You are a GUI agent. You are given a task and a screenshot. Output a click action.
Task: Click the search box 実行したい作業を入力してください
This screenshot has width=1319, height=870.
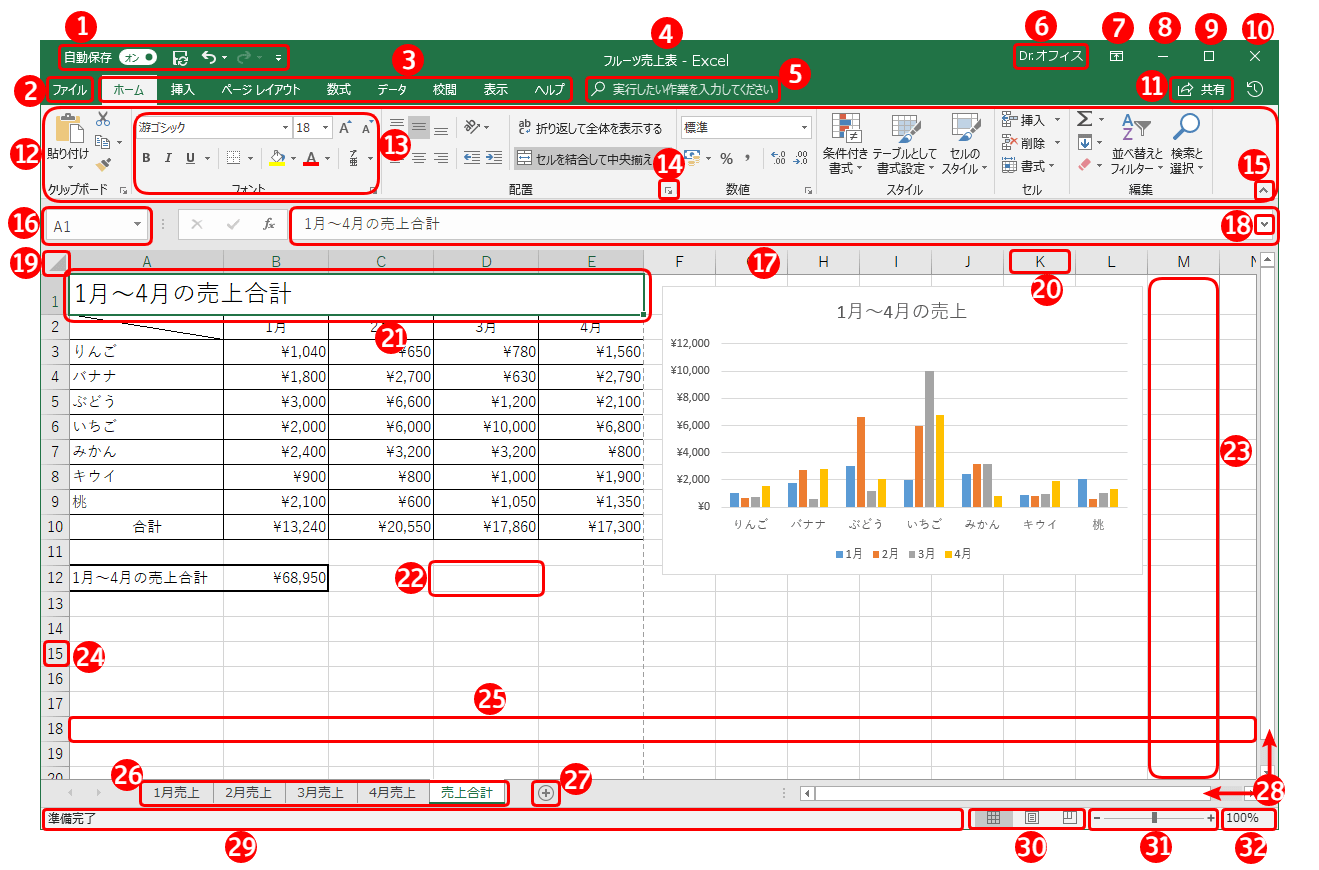(x=683, y=89)
